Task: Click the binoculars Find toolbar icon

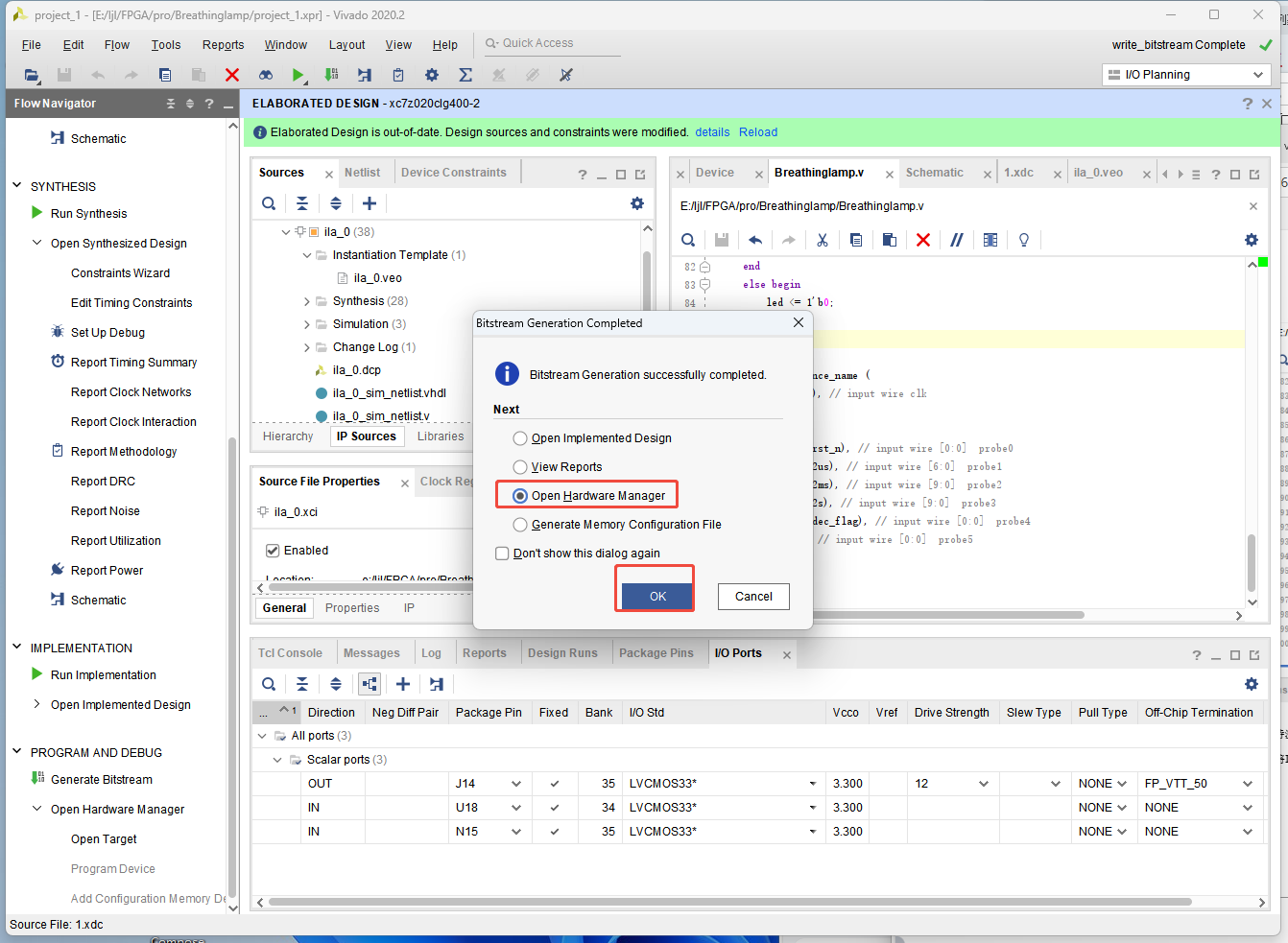Action: [266, 75]
